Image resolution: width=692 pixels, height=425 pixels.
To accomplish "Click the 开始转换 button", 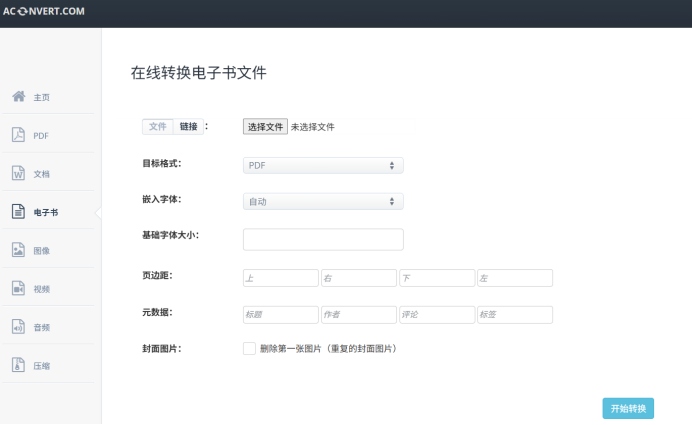I will [628, 408].
